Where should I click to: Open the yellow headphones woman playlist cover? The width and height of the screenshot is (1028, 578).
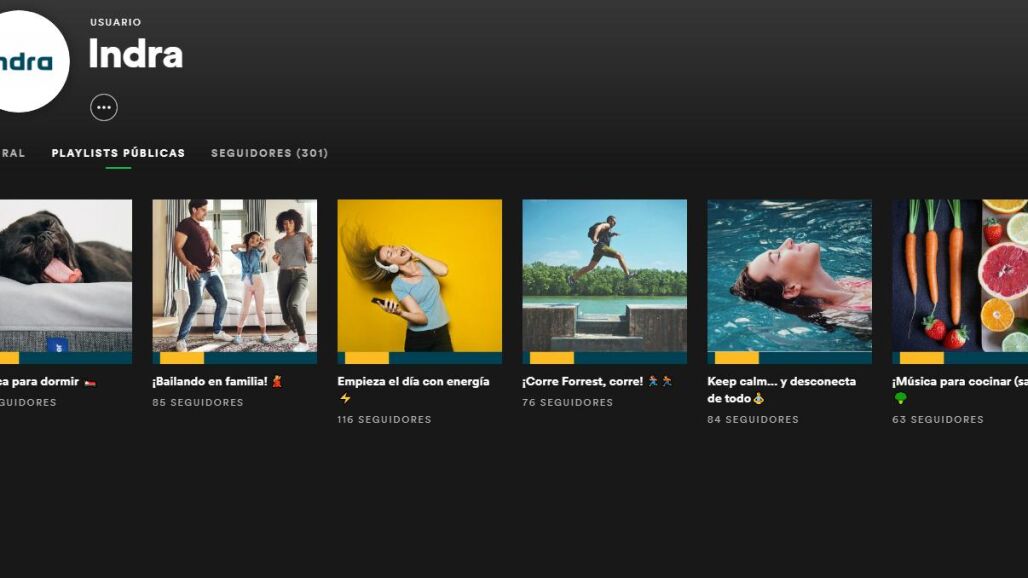coord(420,282)
